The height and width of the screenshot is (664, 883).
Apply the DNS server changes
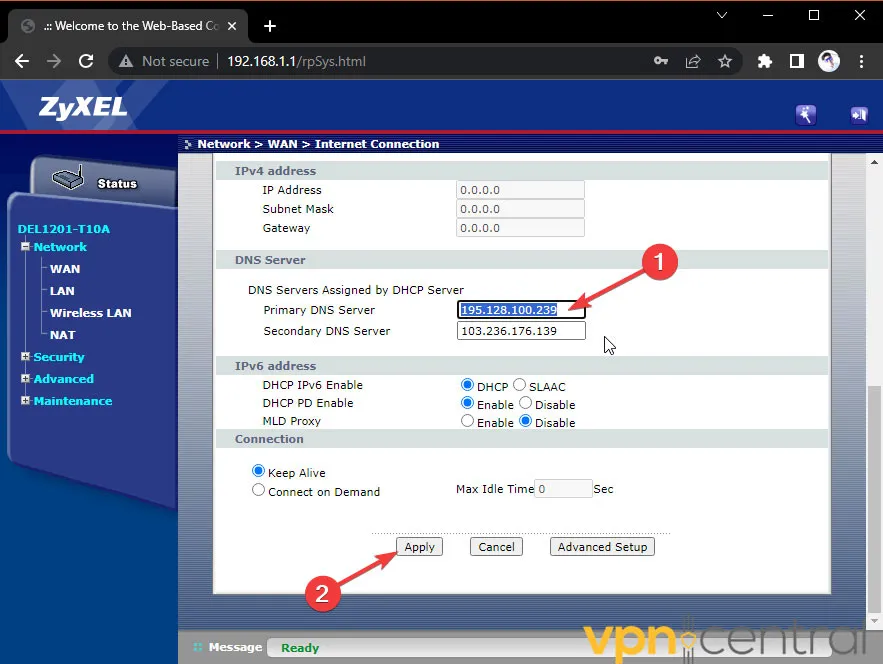click(419, 546)
